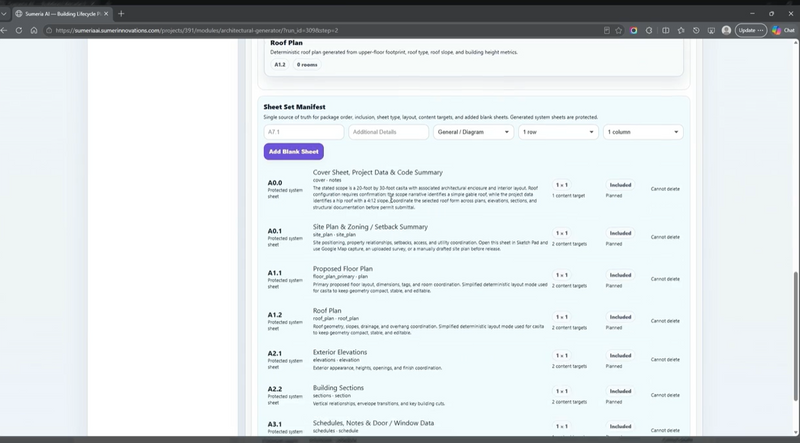
Task: Click Cannot delete for Proposed Floor Plan row
Action: pos(665,279)
